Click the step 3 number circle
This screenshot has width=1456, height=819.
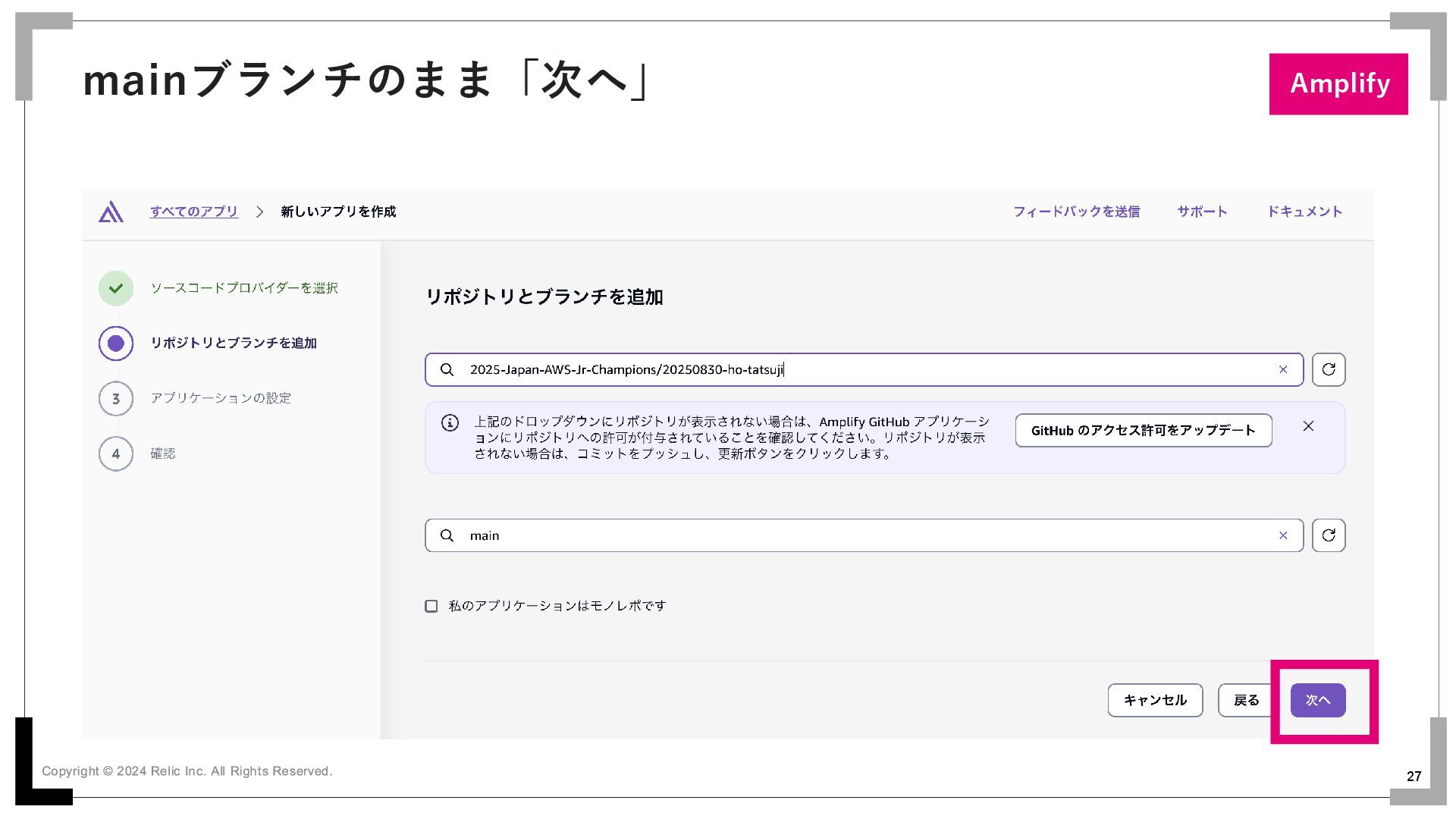point(116,399)
